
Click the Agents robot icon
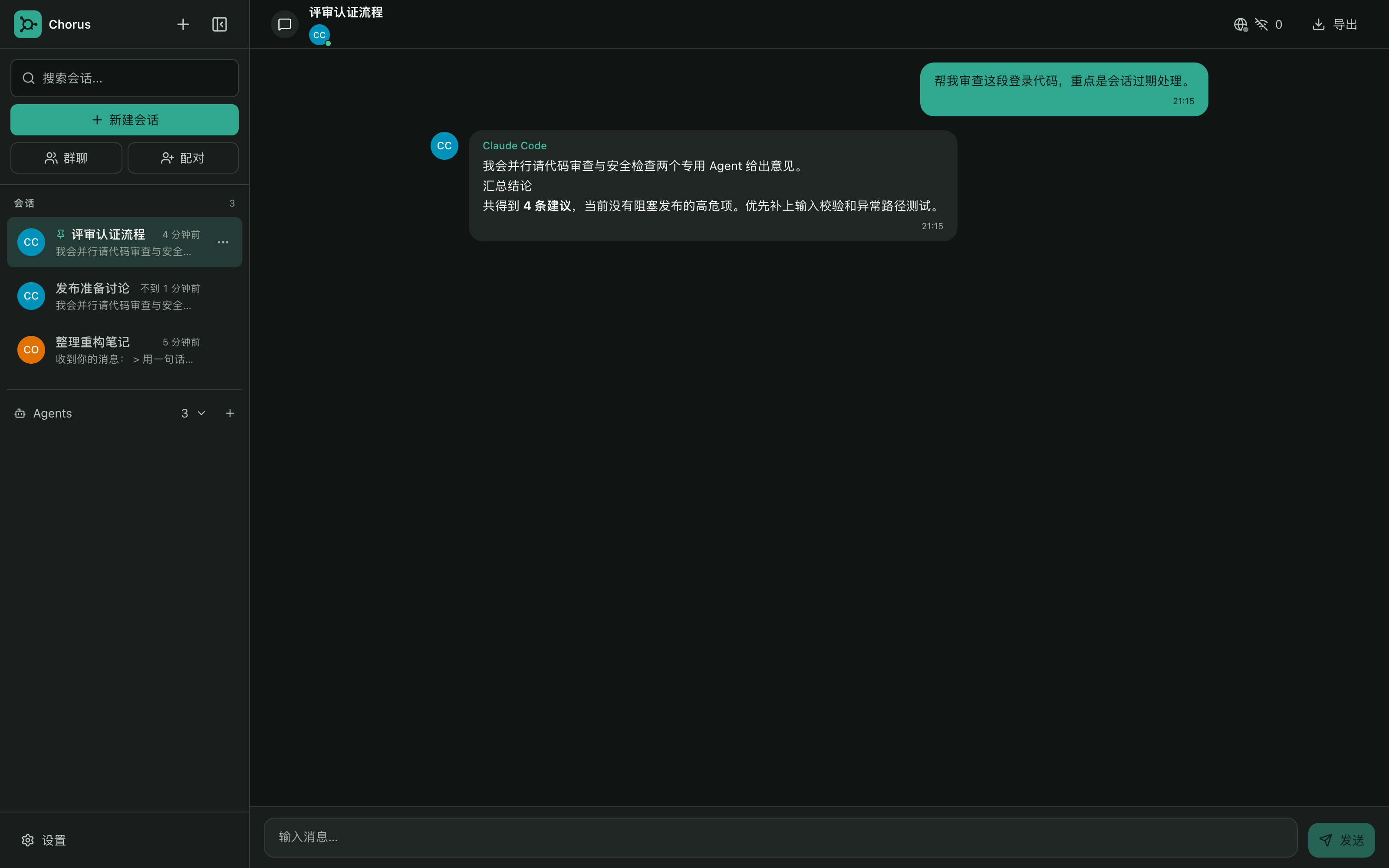coord(20,413)
